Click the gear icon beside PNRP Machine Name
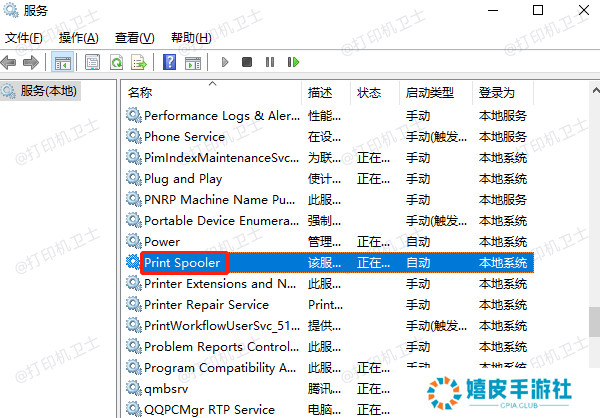The height and width of the screenshot is (418, 600). [x=134, y=199]
